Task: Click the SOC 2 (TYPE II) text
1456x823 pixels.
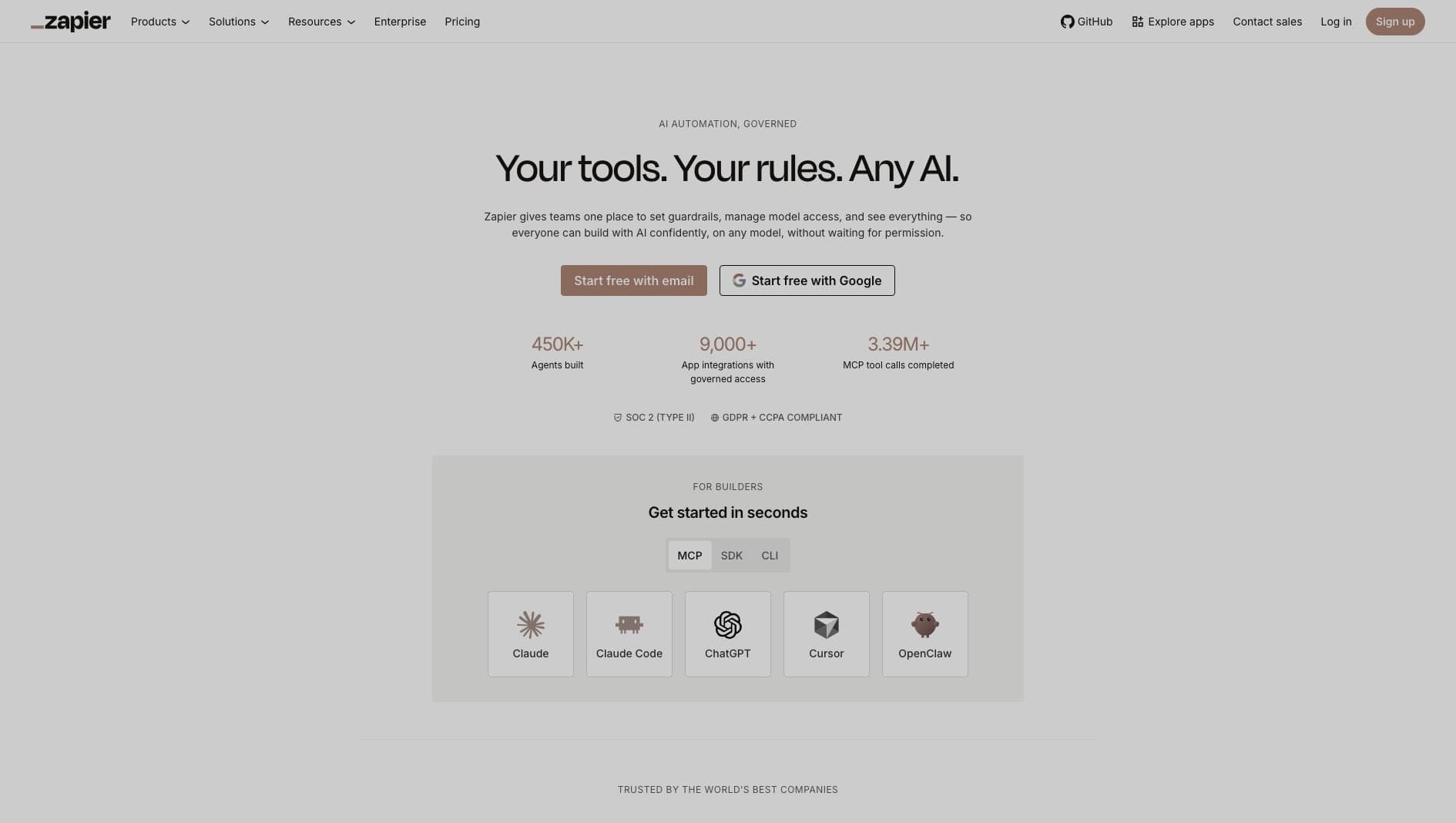Action: click(x=660, y=418)
